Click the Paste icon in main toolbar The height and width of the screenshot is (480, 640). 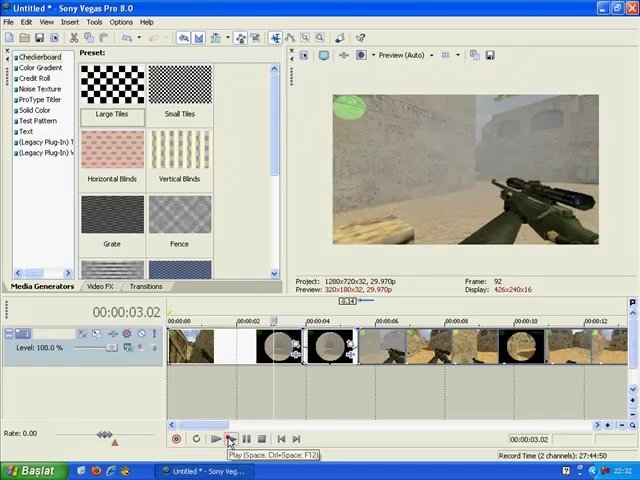click(104, 38)
